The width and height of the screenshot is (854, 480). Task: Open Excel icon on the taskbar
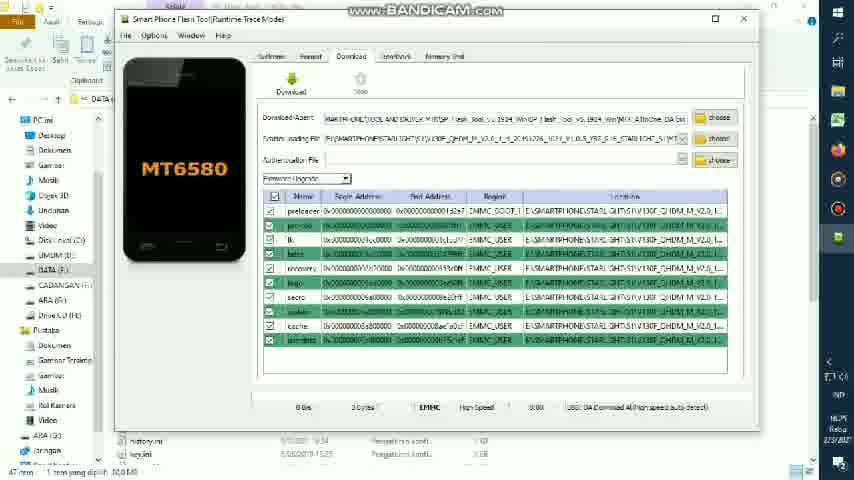(x=838, y=120)
